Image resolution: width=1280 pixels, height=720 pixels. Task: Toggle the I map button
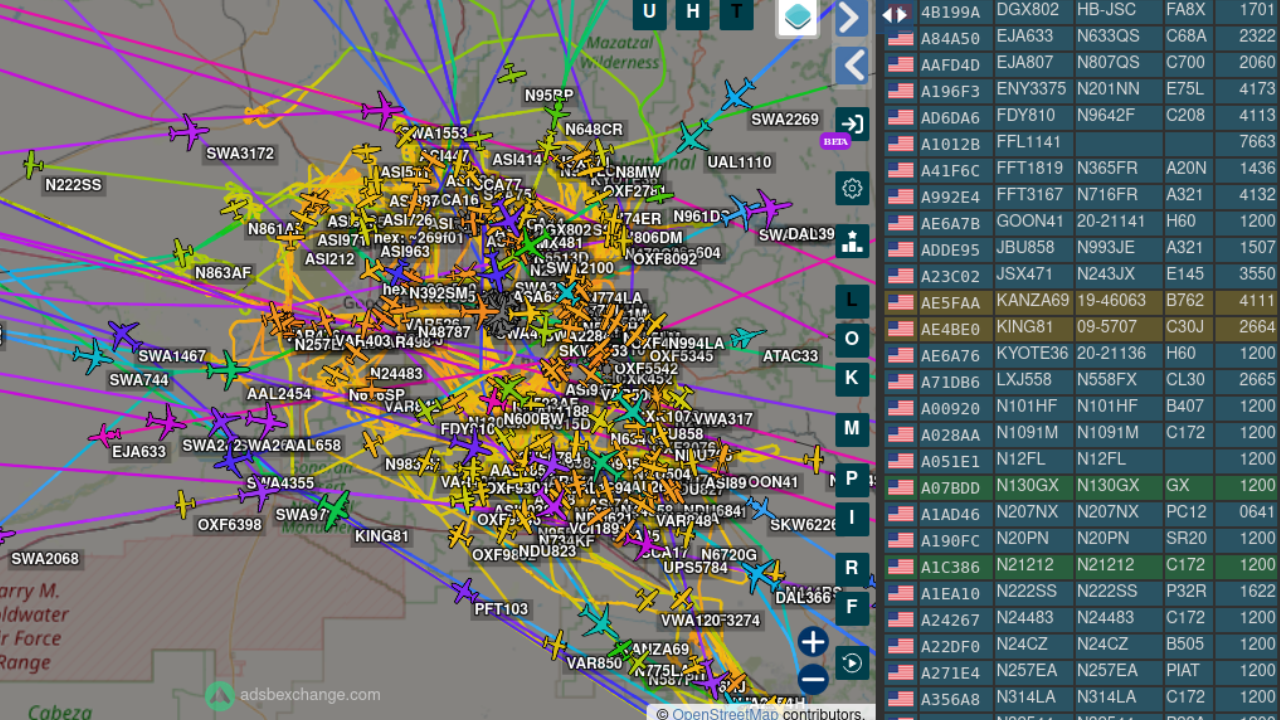tap(852, 517)
